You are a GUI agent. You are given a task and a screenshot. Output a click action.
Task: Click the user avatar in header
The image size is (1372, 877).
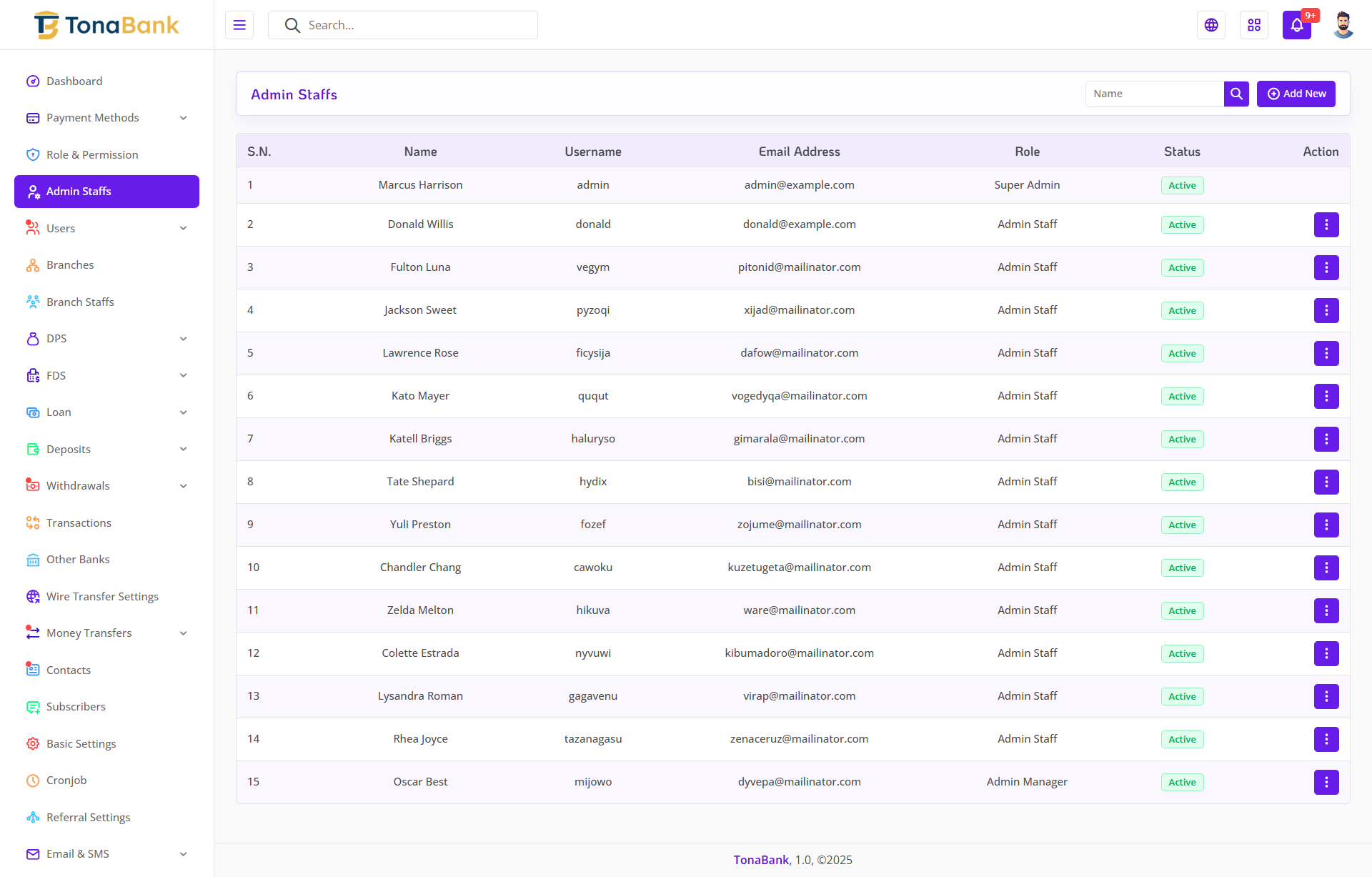(x=1343, y=25)
